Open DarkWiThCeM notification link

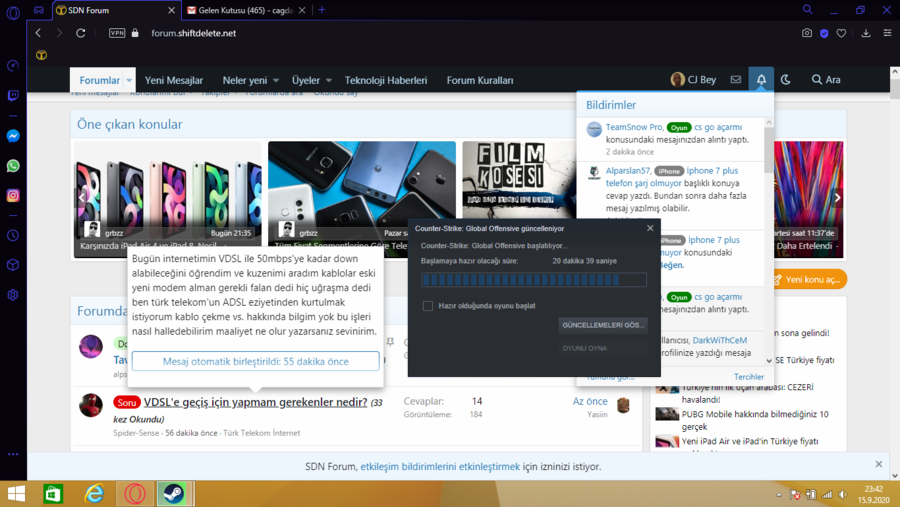coord(720,340)
